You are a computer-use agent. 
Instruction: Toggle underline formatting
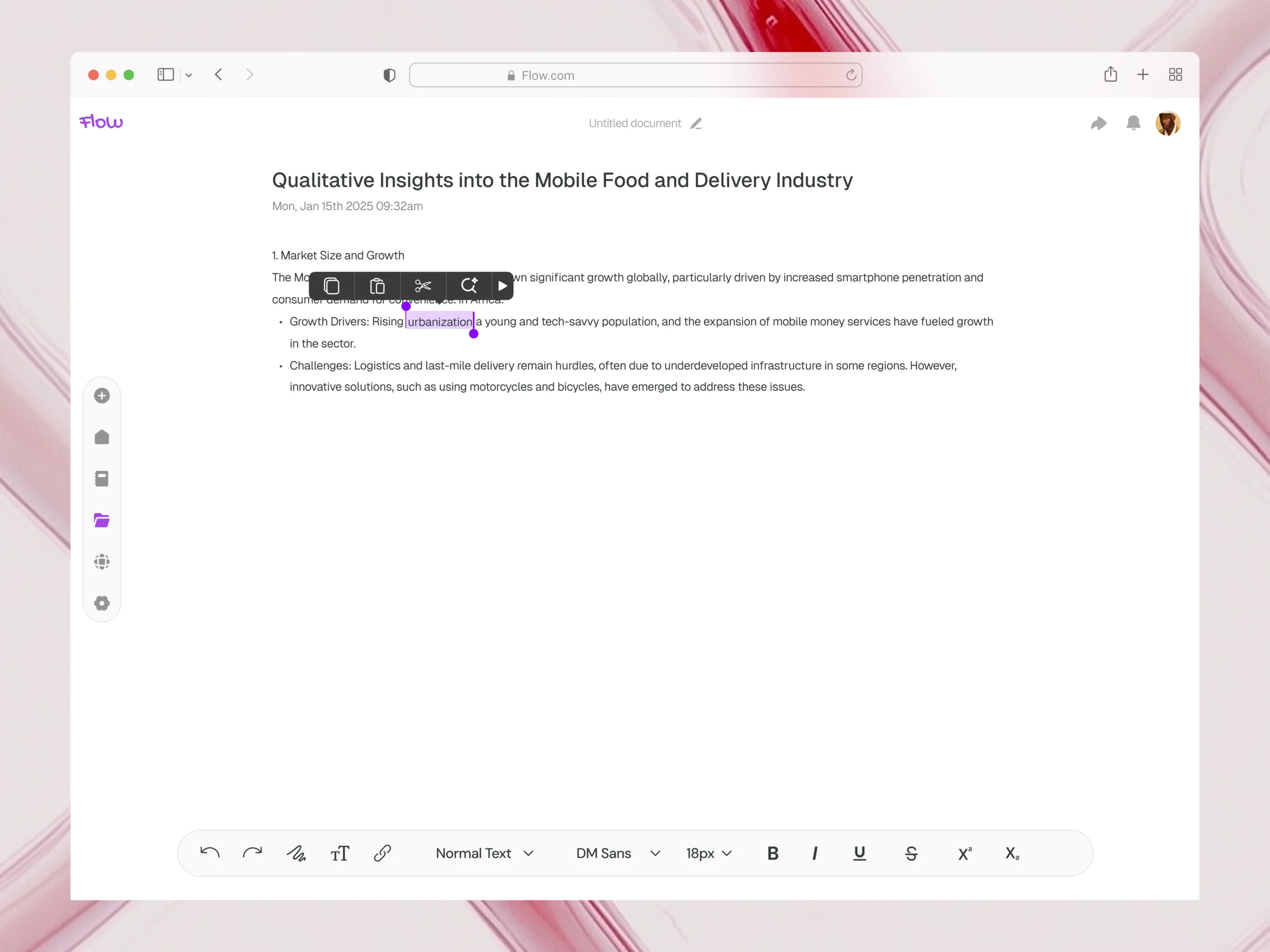(x=859, y=853)
